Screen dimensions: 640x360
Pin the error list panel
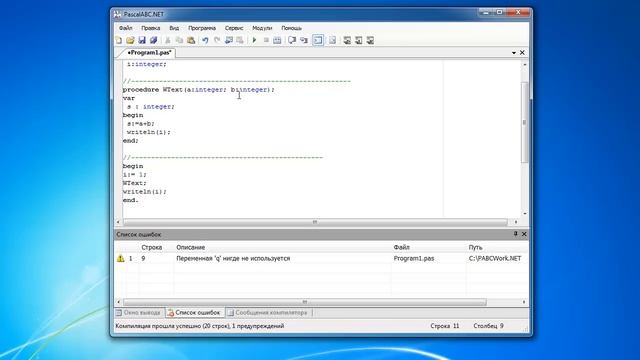515,234
